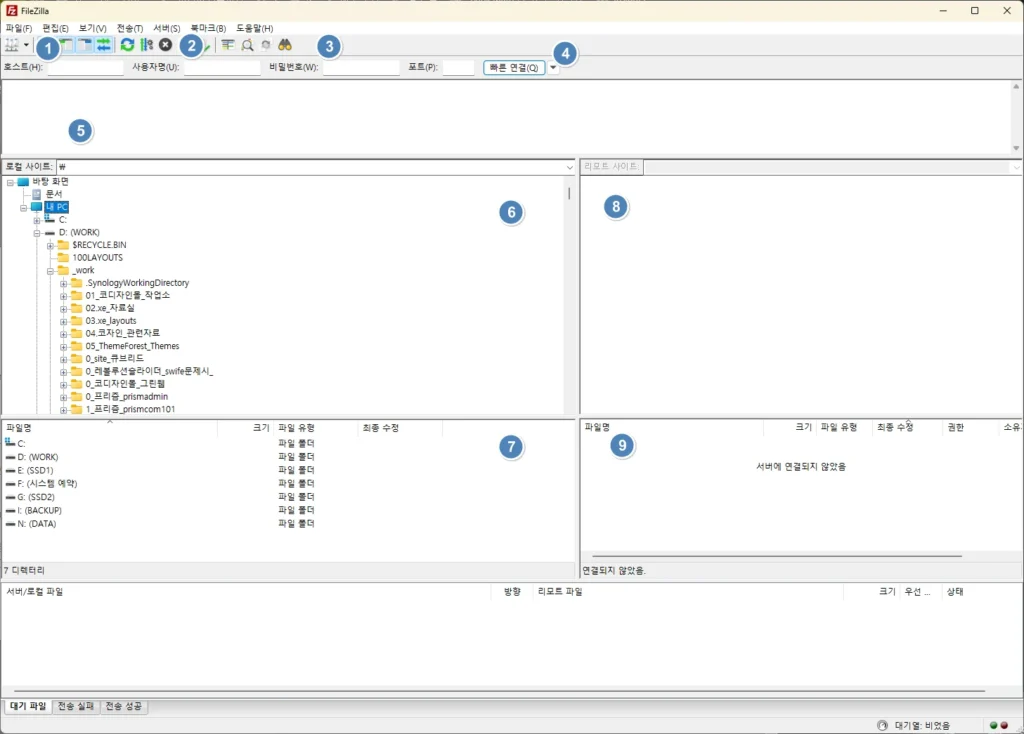Select the 문서 document icon in tree
This screenshot has width=1024, height=734.
pos(37,194)
